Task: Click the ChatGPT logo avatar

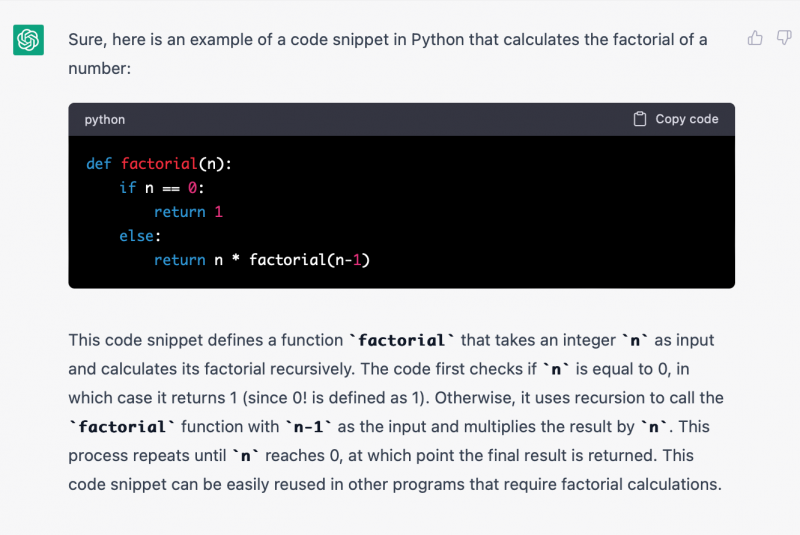Action: pos(28,40)
